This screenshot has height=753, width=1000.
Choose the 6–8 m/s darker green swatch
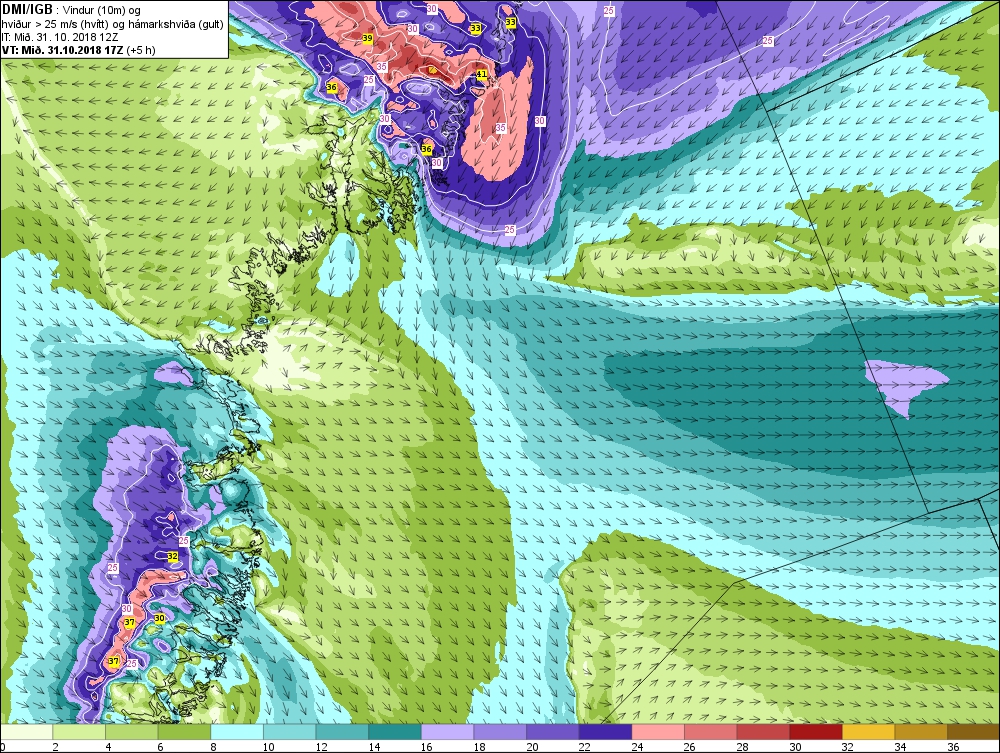(x=184, y=732)
